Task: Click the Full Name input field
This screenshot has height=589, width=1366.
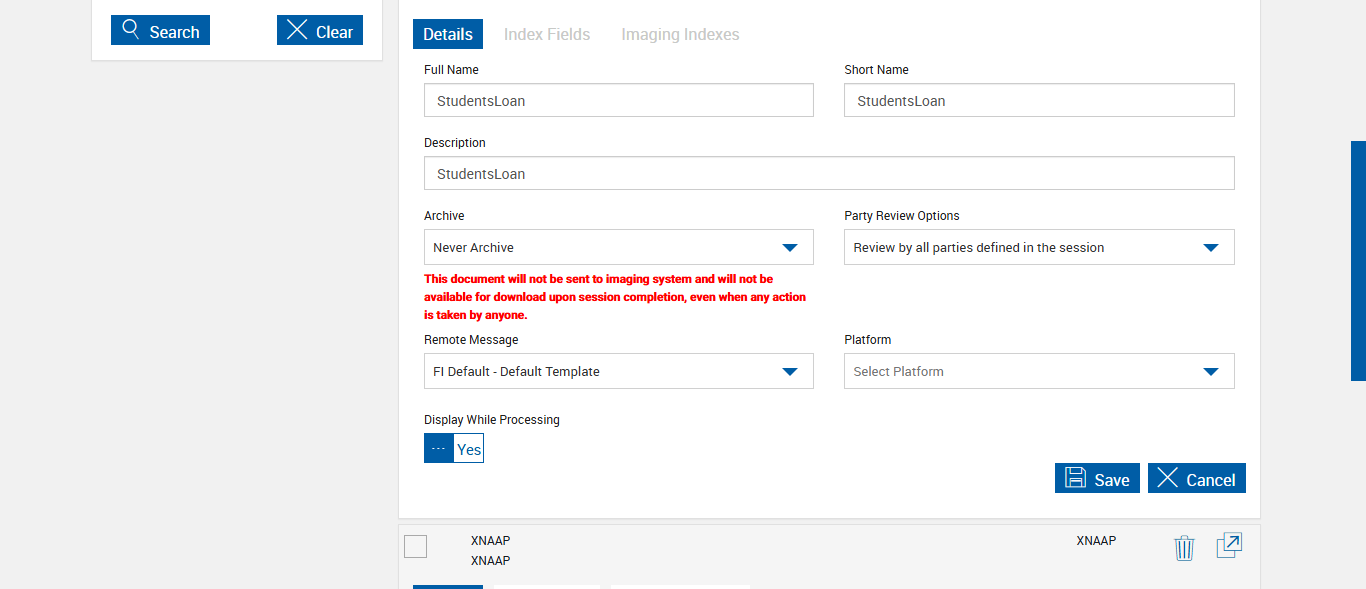Action: click(x=618, y=101)
